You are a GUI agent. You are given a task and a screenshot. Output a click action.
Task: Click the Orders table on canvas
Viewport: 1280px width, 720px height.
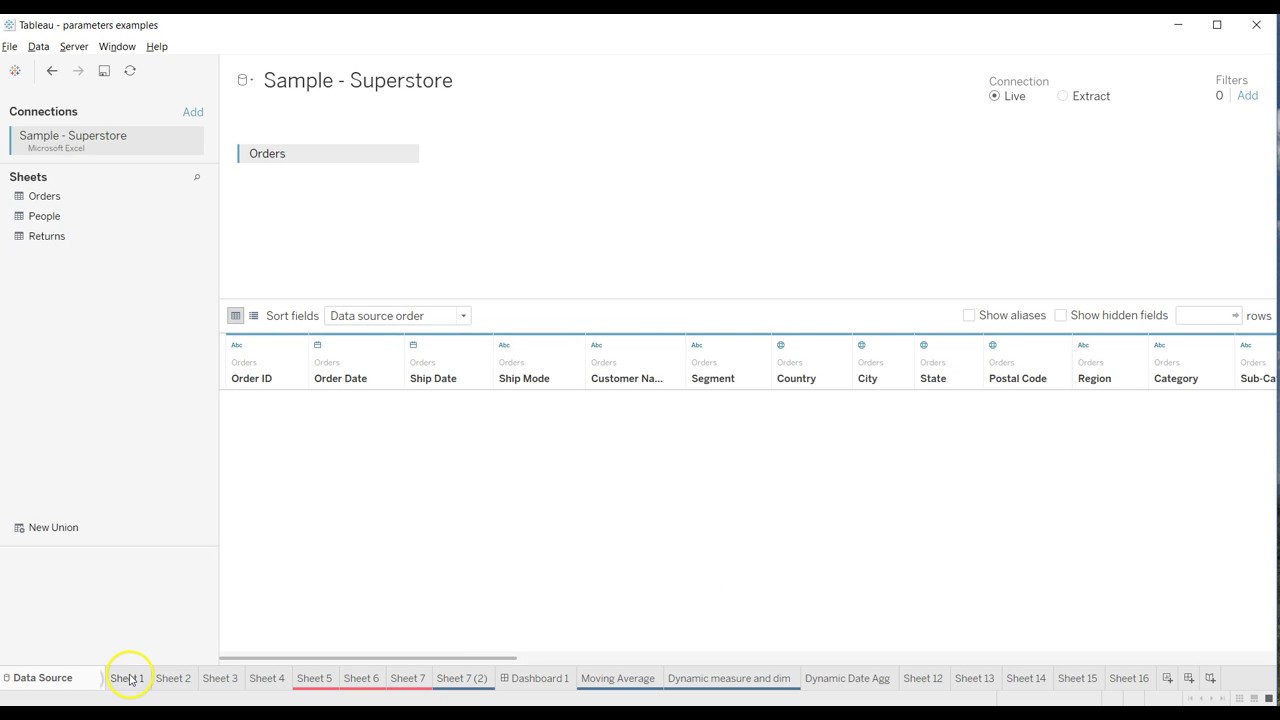(x=328, y=154)
